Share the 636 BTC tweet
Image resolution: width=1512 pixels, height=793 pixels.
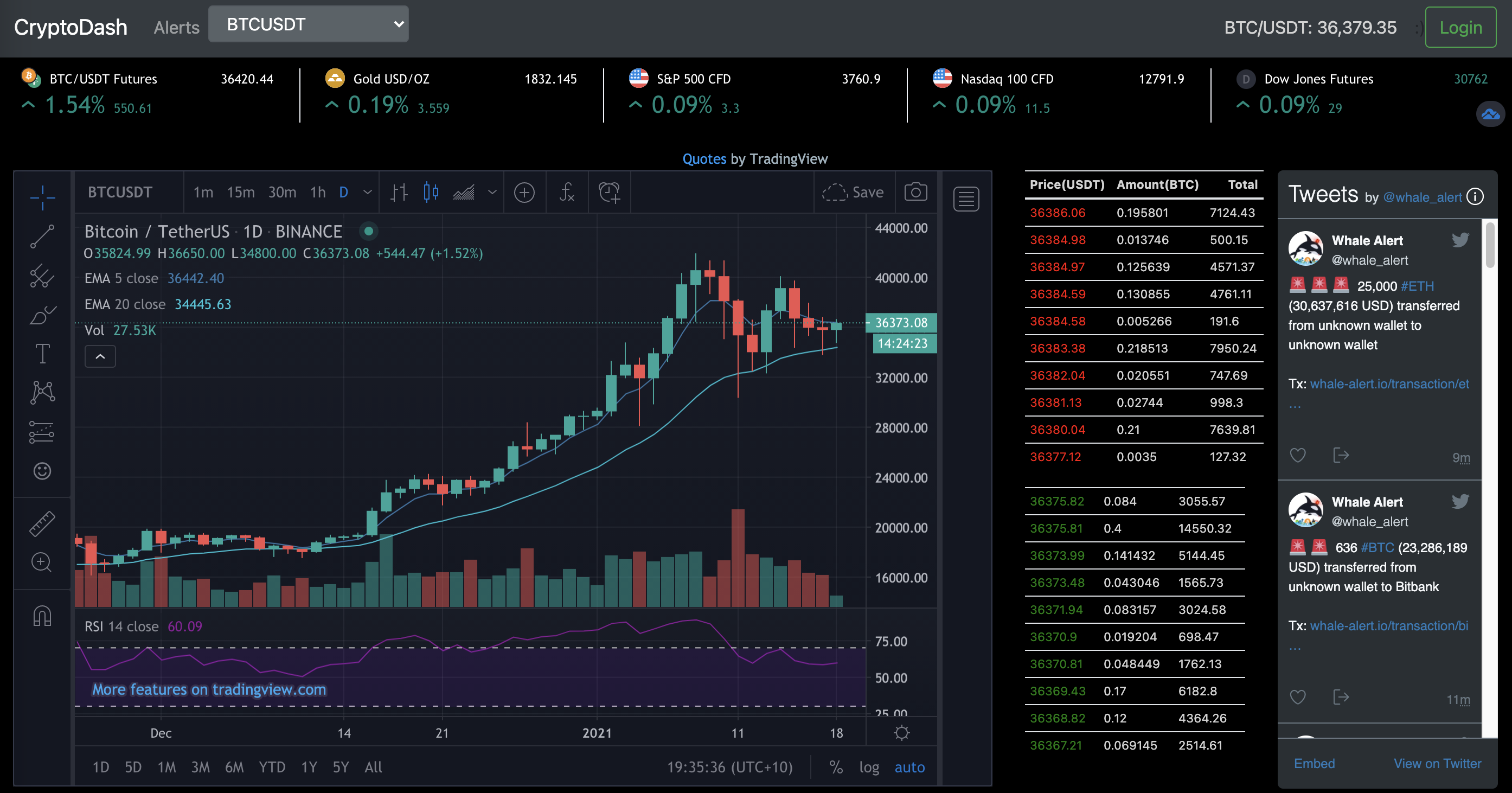pyautogui.click(x=1341, y=697)
